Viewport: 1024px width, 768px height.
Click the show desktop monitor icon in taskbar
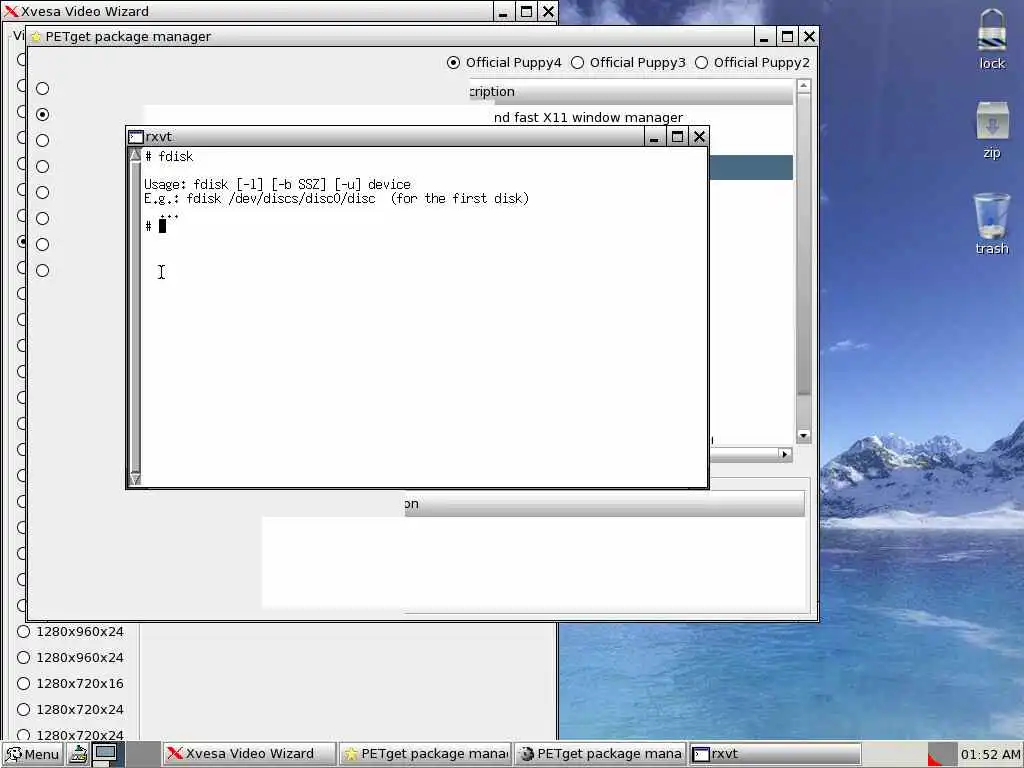tap(104, 754)
